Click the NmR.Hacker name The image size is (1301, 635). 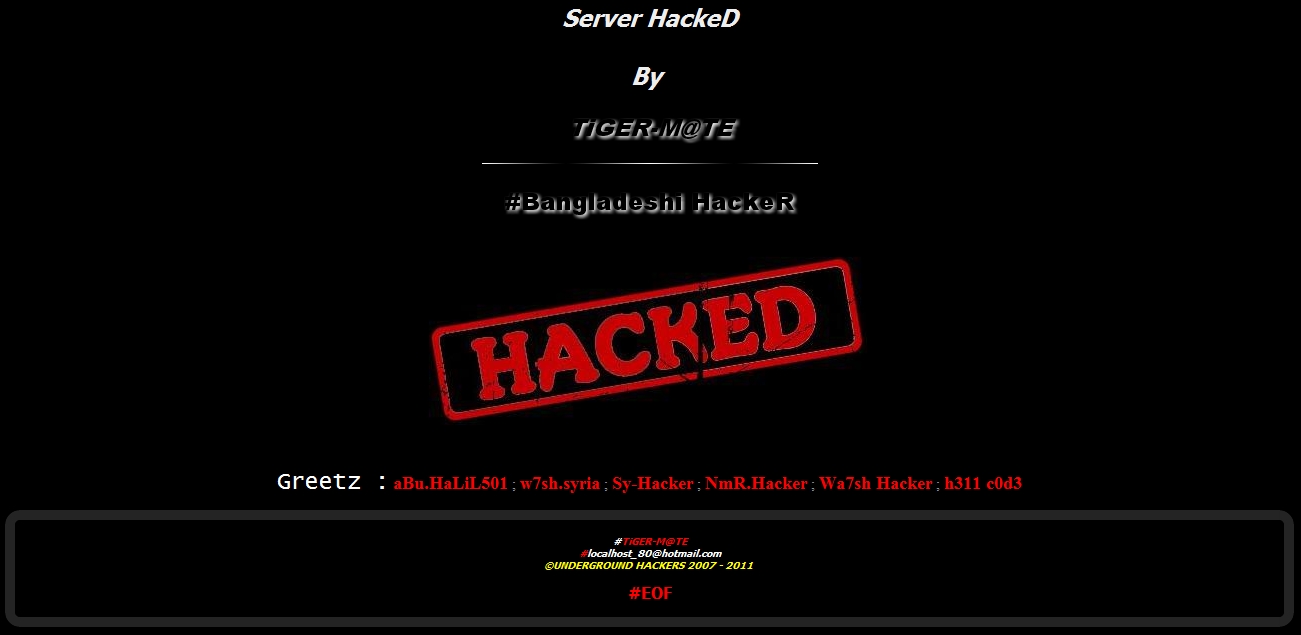click(x=756, y=484)
